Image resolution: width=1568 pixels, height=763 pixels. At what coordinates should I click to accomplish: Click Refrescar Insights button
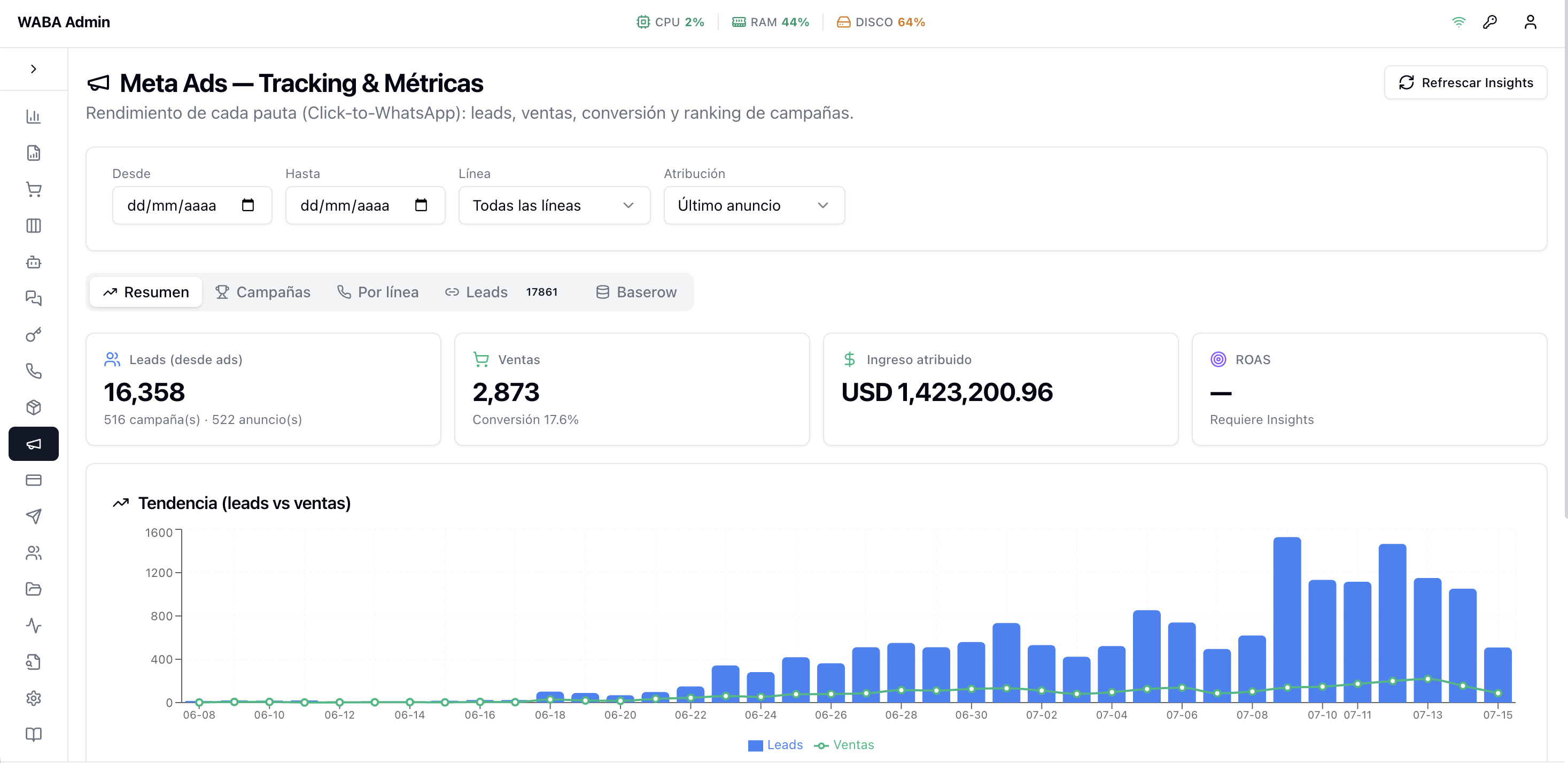click(1465, 83)
